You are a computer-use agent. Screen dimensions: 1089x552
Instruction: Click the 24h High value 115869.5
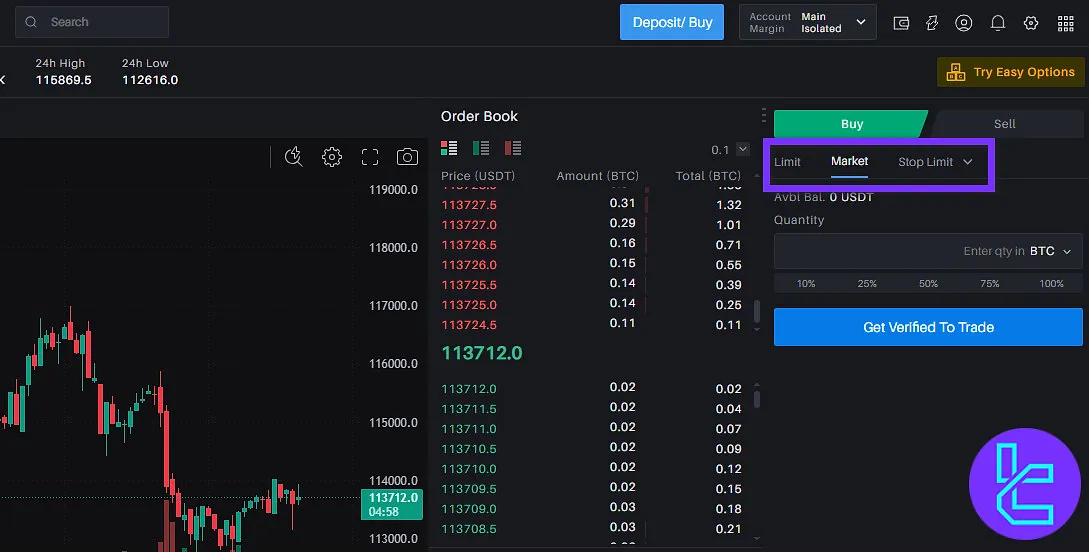tap(63, 80)
